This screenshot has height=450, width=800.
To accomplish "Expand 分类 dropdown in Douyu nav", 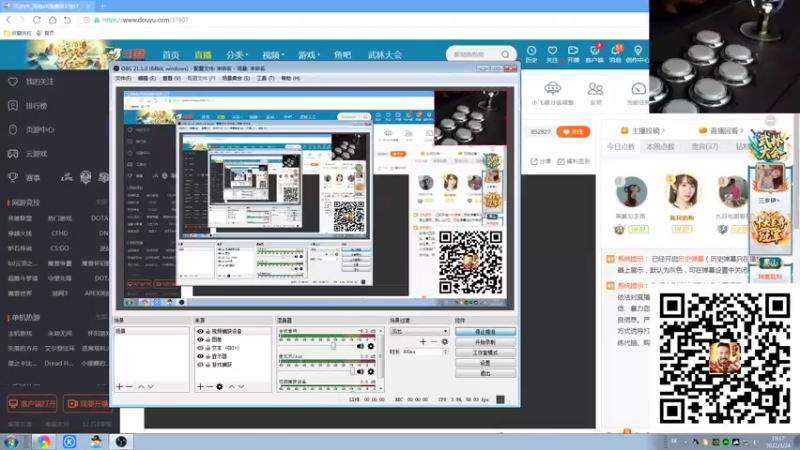I will point(237,55).
